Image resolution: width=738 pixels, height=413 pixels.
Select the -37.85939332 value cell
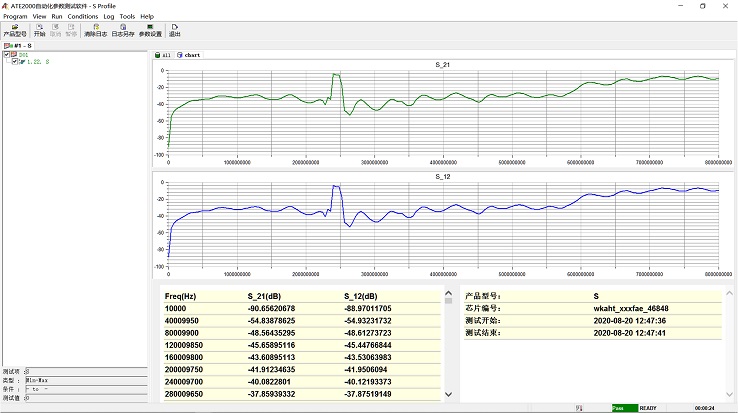[271, 394]
